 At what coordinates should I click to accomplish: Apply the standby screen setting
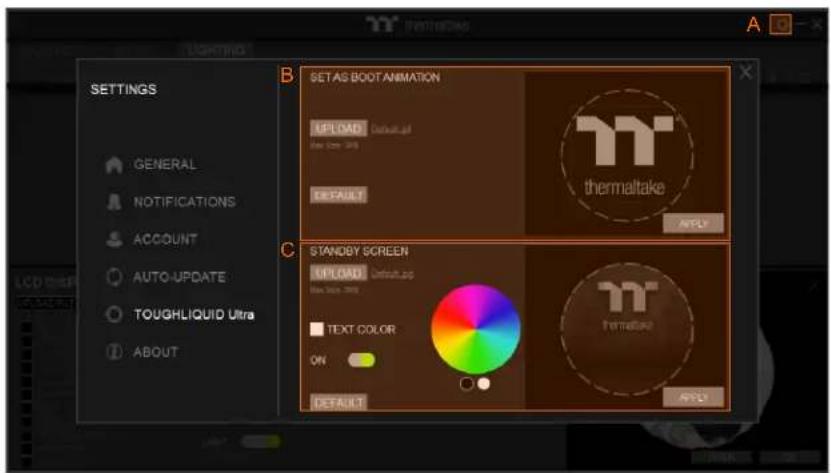pos(693,397)
